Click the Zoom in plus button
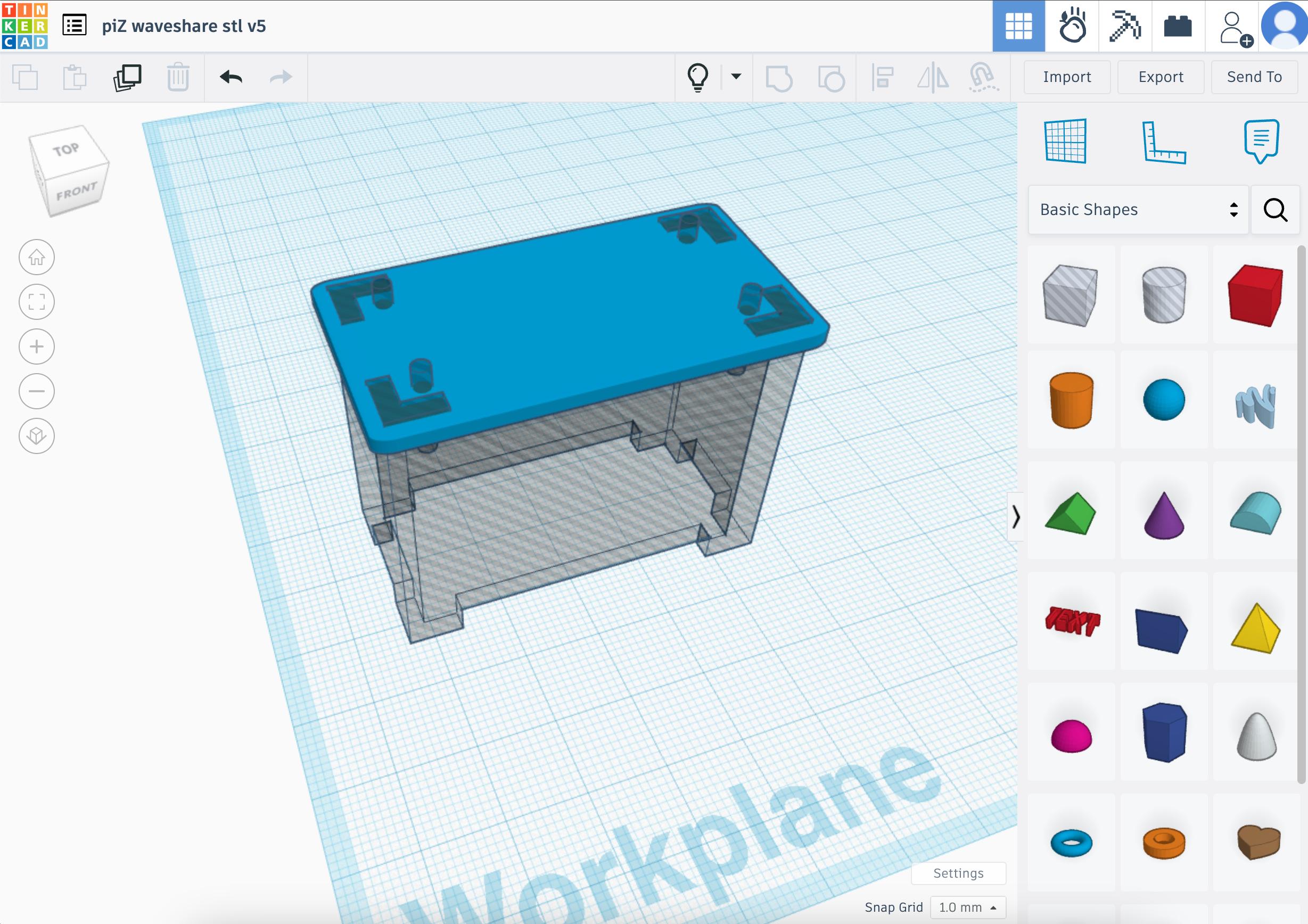This screenshot has height=924, width=1308. (36, 346)
